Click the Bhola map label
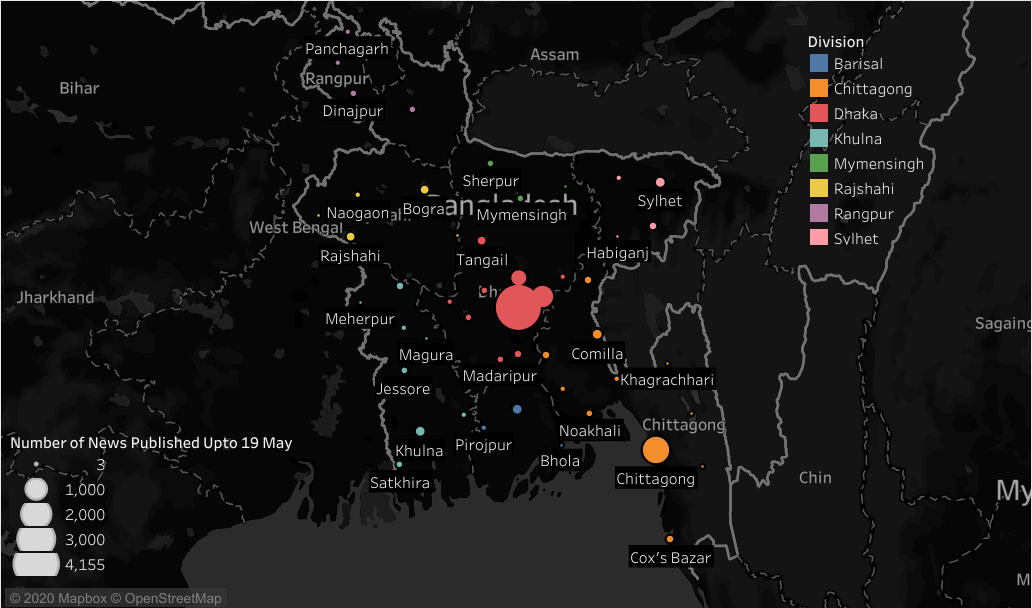 (560, 461)
